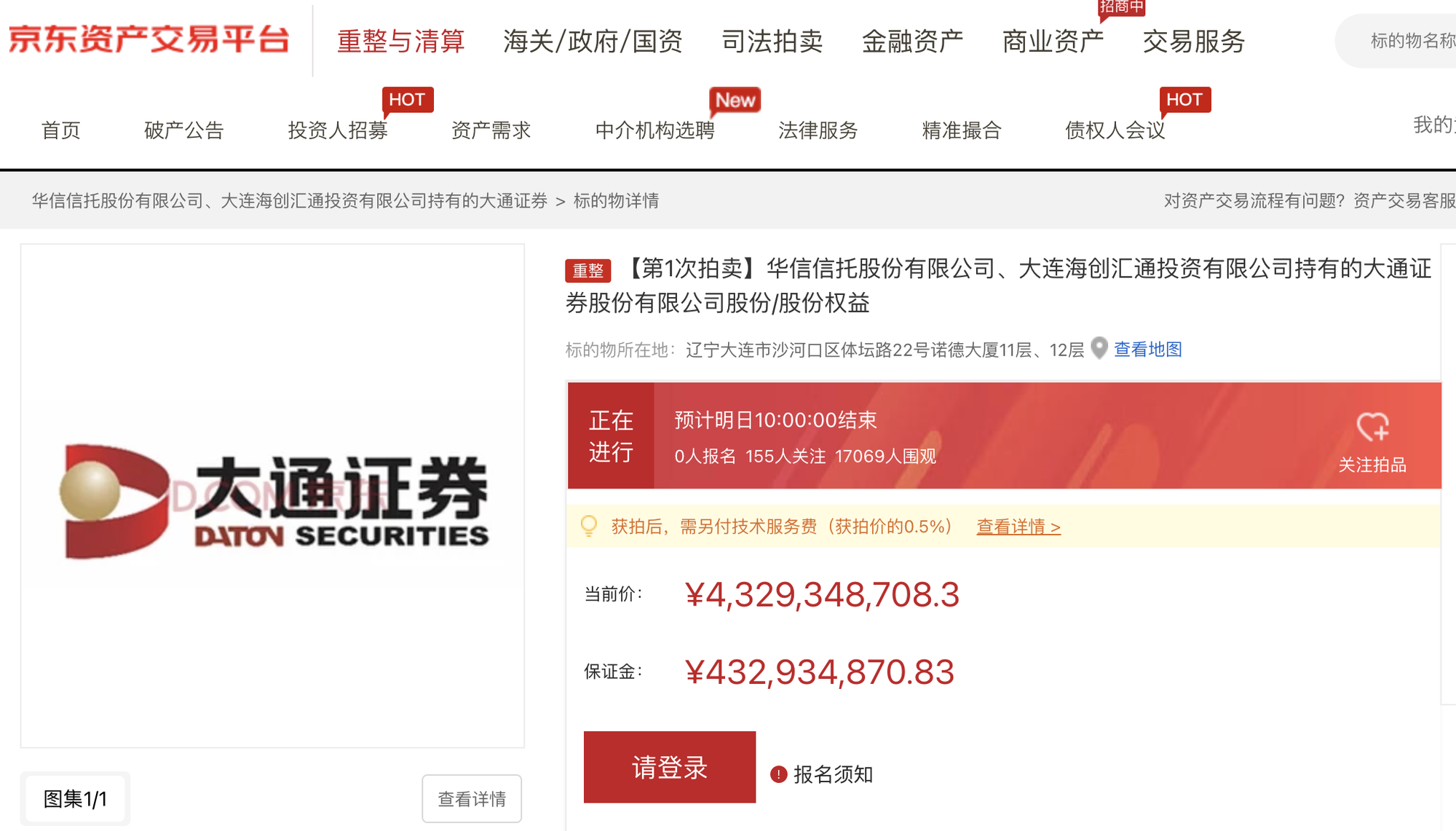The width and height of the screenshot is (1456, 831).
Task: Click the map pin location icon
Action: tap(1099, 348)
